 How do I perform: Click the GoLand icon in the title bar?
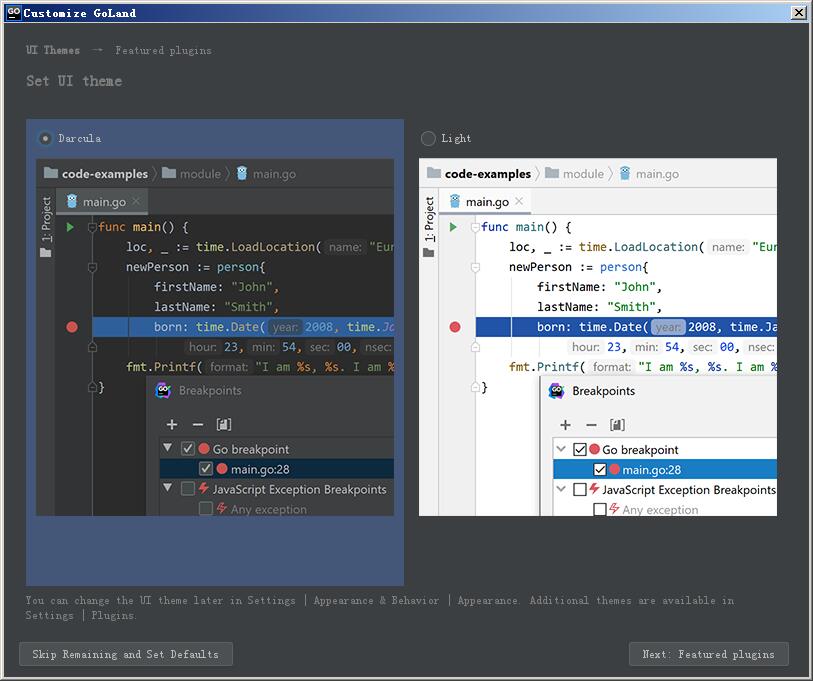click(13, 12)
